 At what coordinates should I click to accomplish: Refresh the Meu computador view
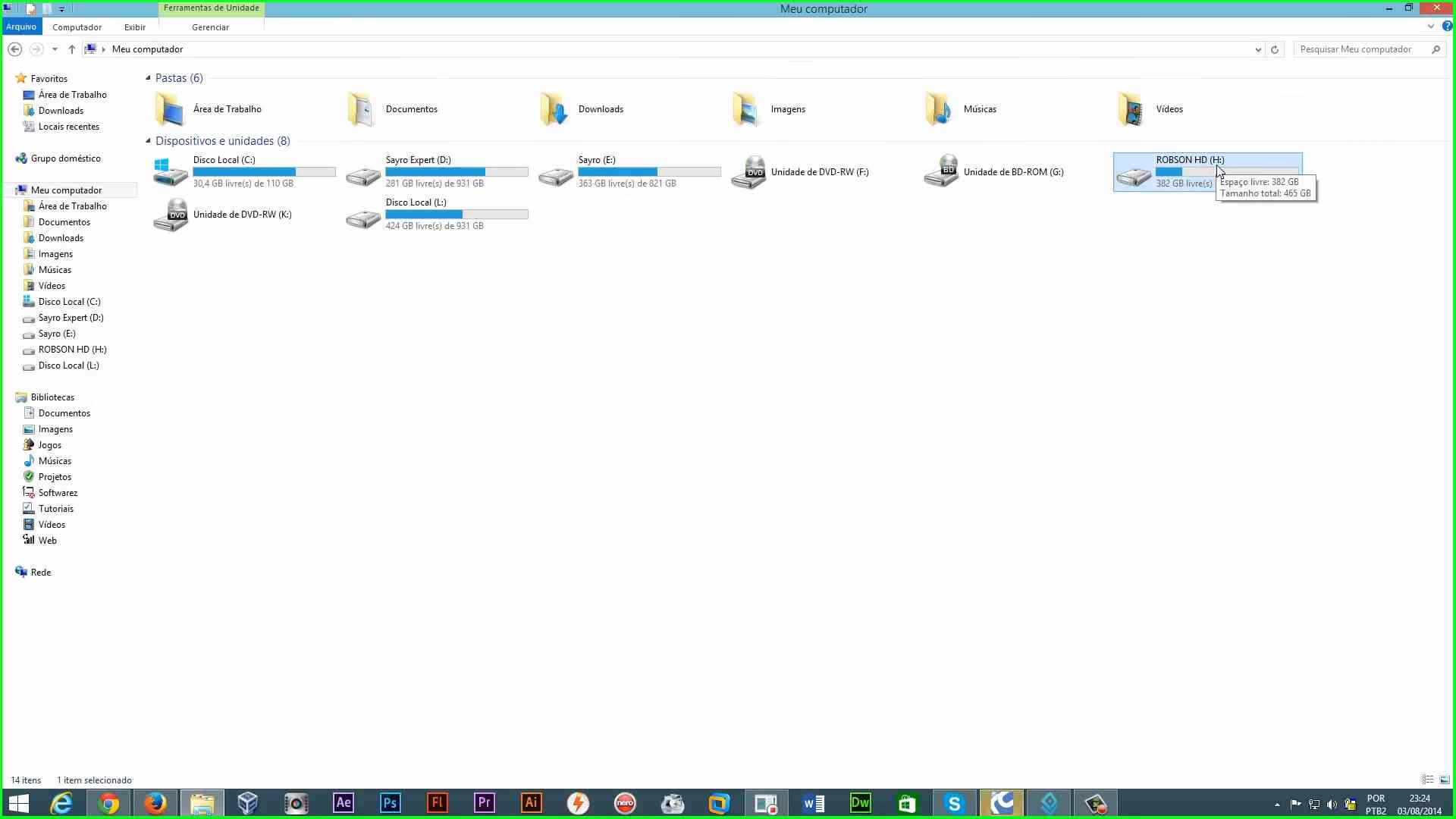1275,49
